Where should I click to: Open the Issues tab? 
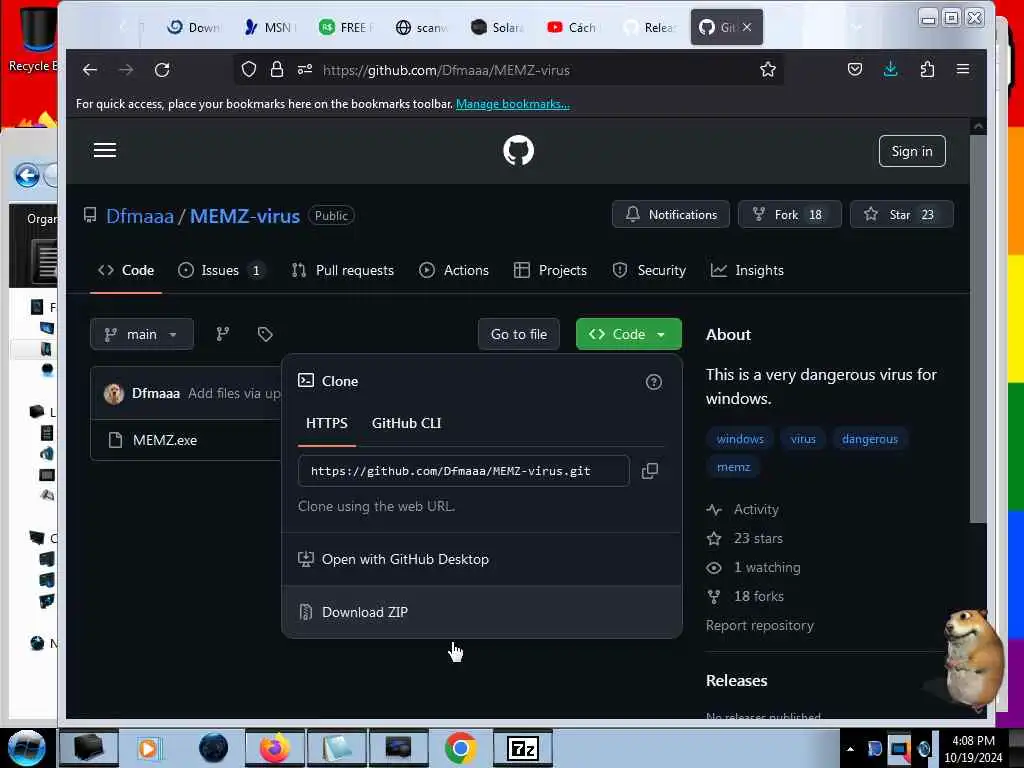click(x=222, y=270)
